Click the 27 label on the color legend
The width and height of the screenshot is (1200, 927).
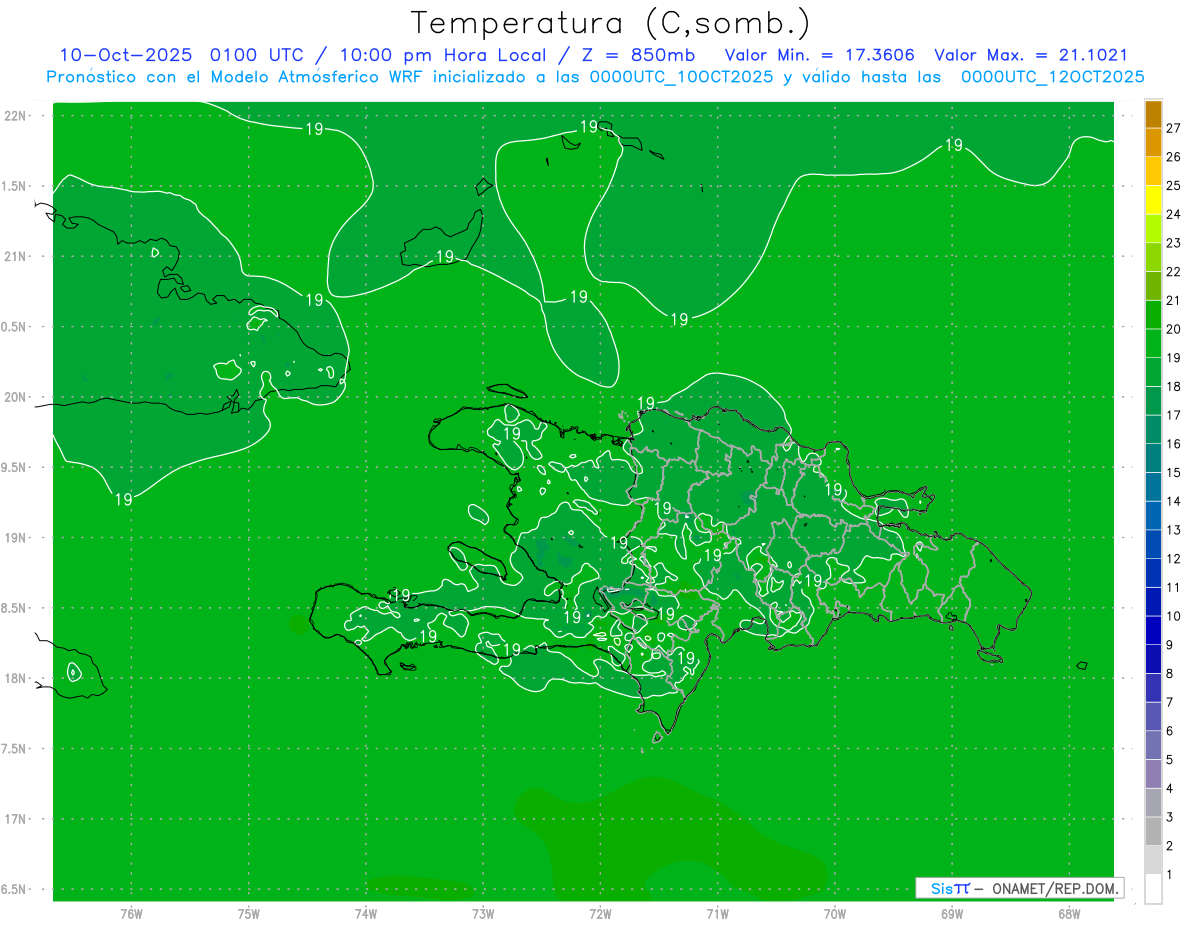pos(1174,128)
